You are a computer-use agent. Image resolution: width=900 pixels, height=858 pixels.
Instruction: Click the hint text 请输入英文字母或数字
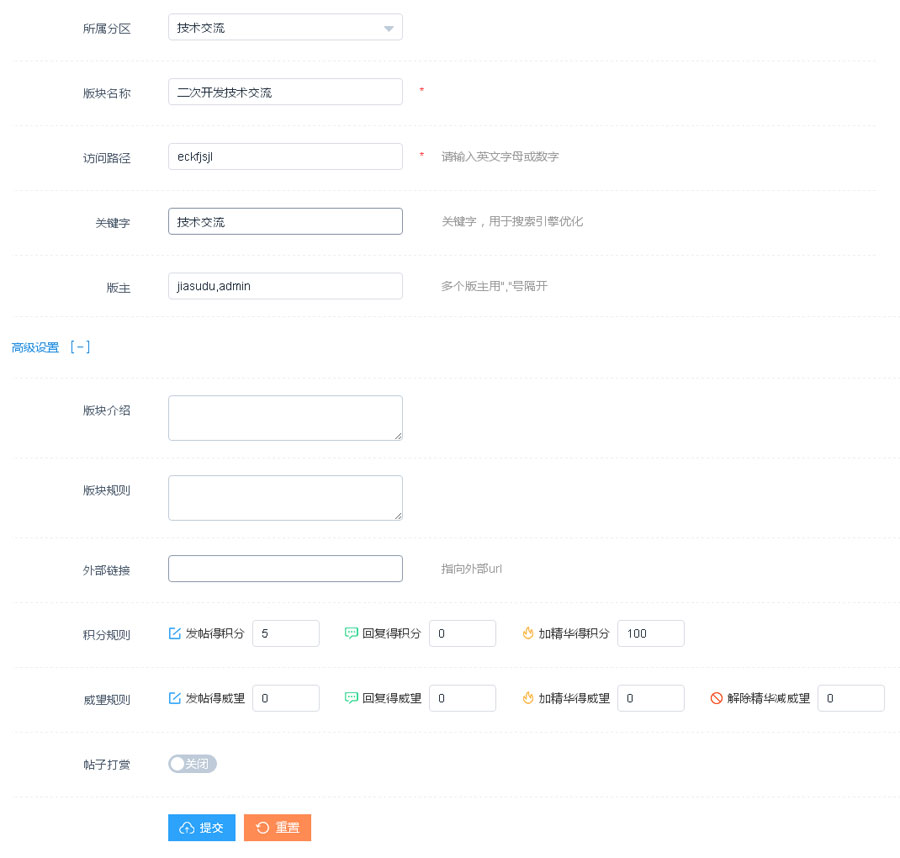tap(499, 157)
